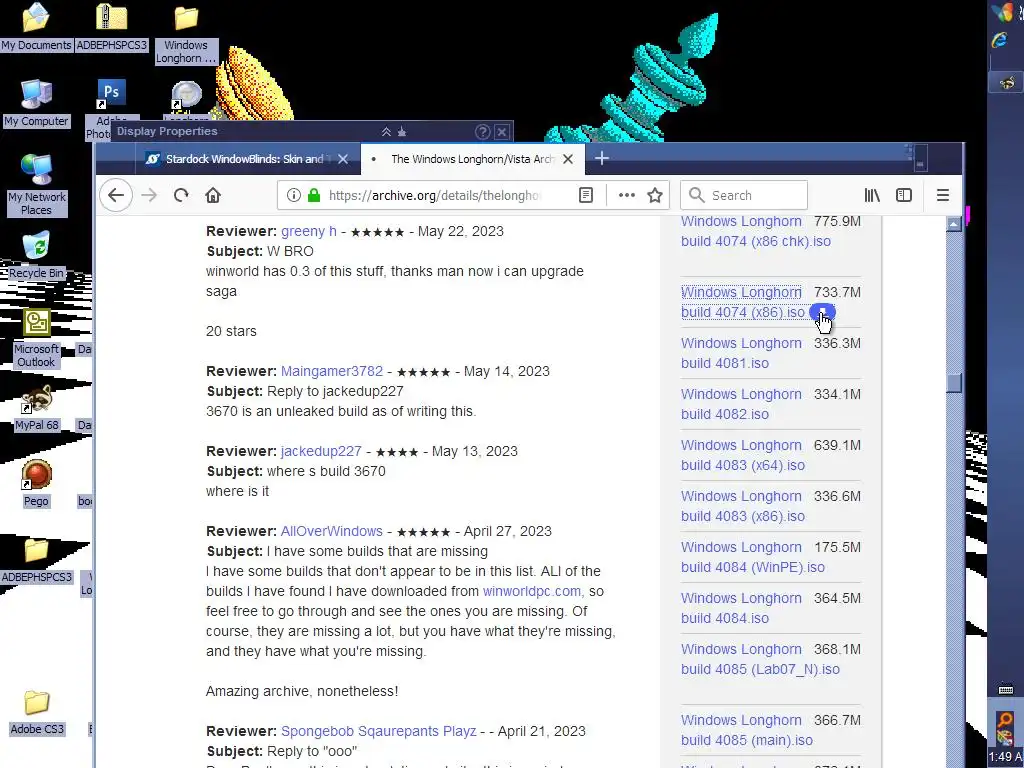Image resolution: width=1024 pixels, height=768 pixels.
Task: Select The Windows Longhorn/Vista Archive tab
Action: coord(473,159)
